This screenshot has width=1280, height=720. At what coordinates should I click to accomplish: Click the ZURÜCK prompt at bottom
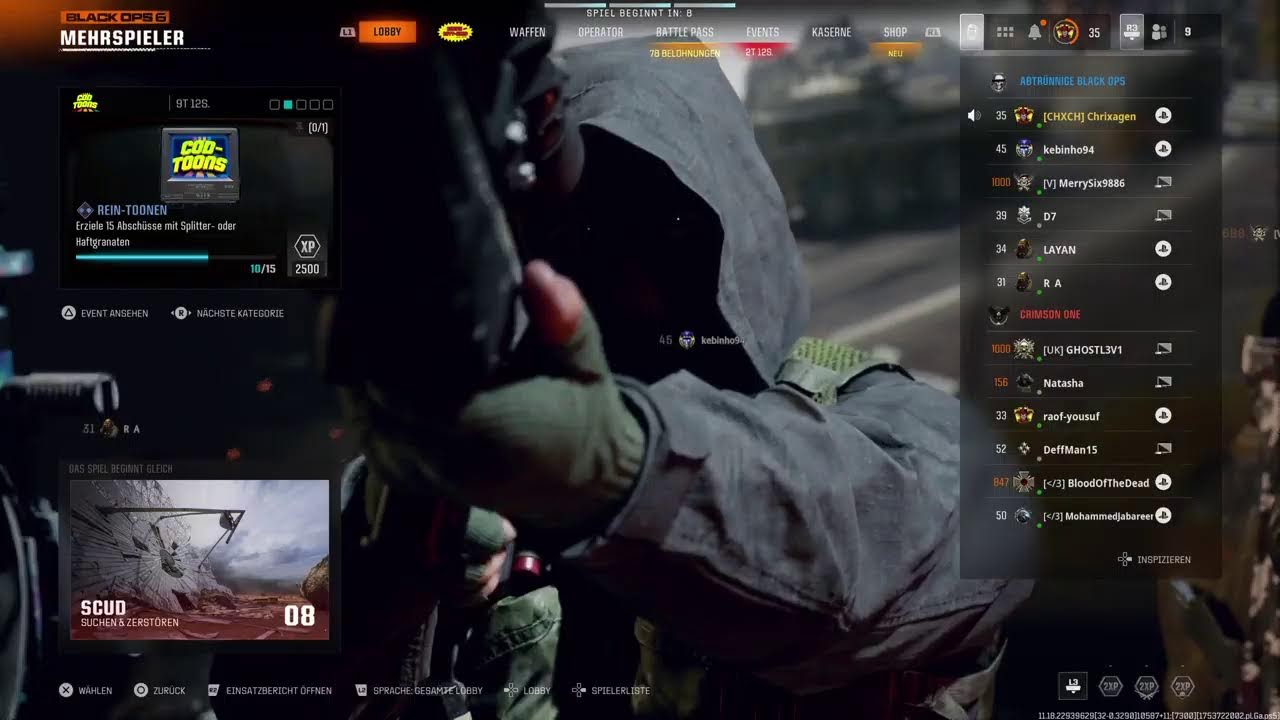point(160,690)
